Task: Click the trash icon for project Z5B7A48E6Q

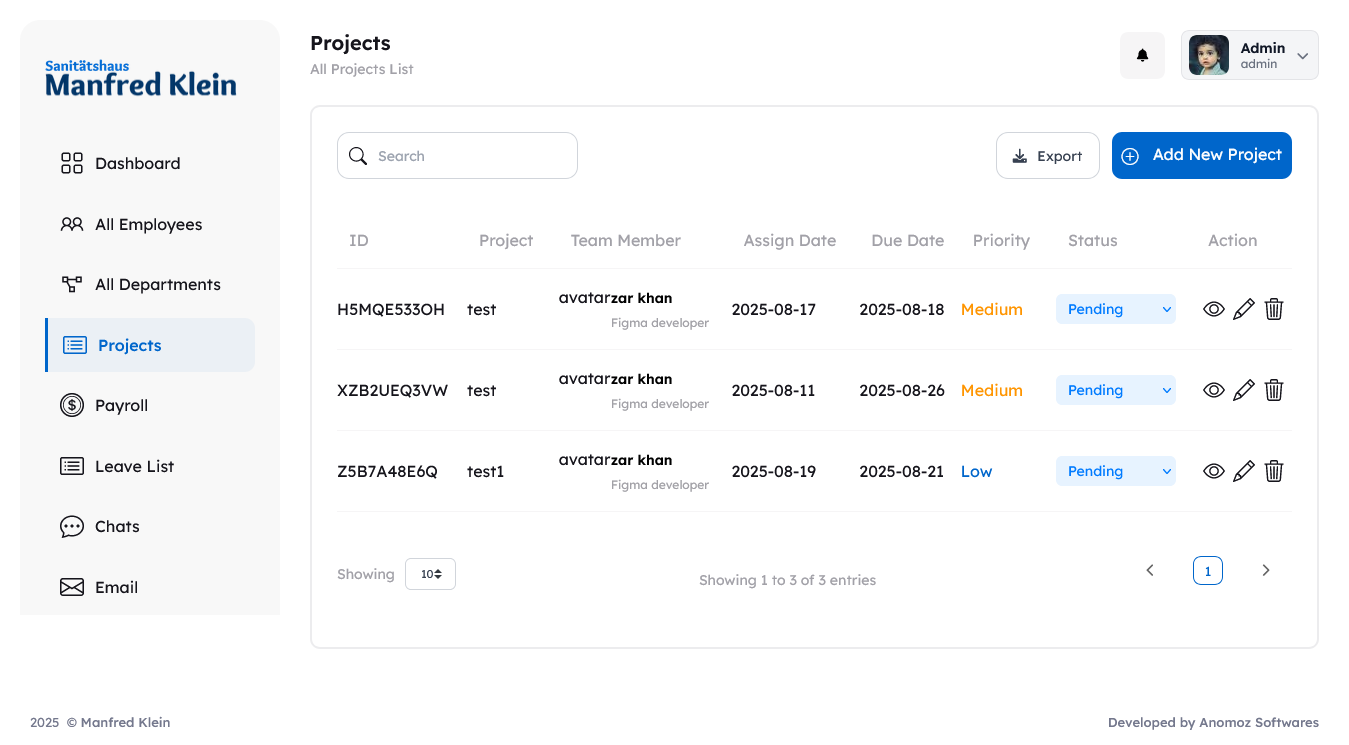Action: click(1274, 472)
